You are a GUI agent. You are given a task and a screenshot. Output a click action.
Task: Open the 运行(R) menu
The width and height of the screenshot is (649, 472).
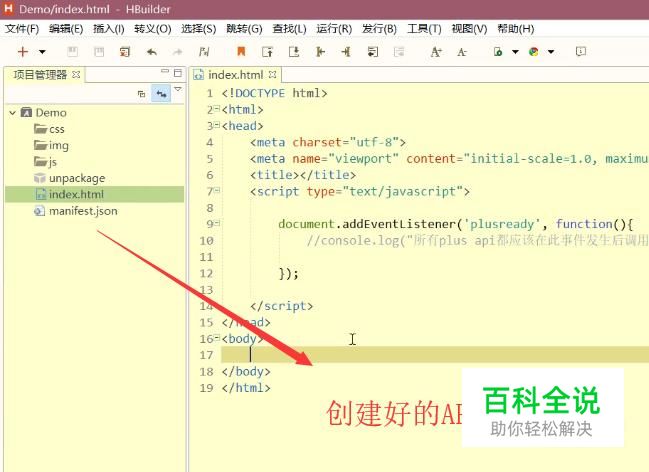coord(334,29)
